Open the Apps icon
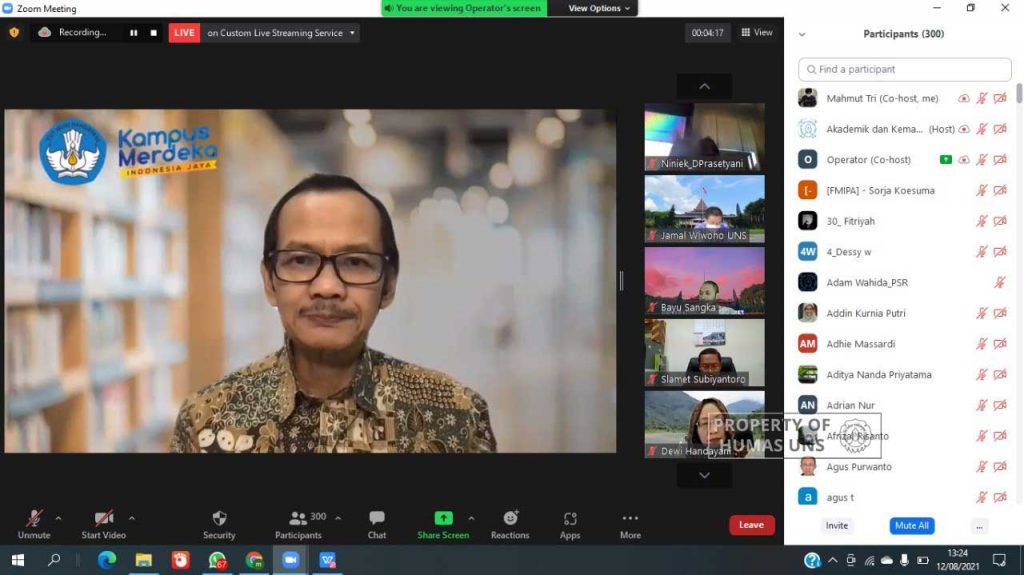The height and width of the screenshot is (575, 1024). [570, 518]
